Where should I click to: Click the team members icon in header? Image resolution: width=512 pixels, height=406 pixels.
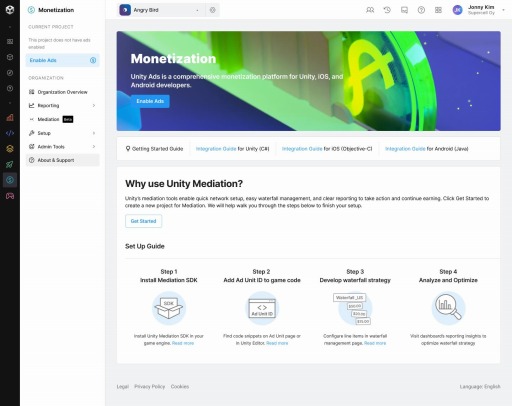tap(370, 10)
